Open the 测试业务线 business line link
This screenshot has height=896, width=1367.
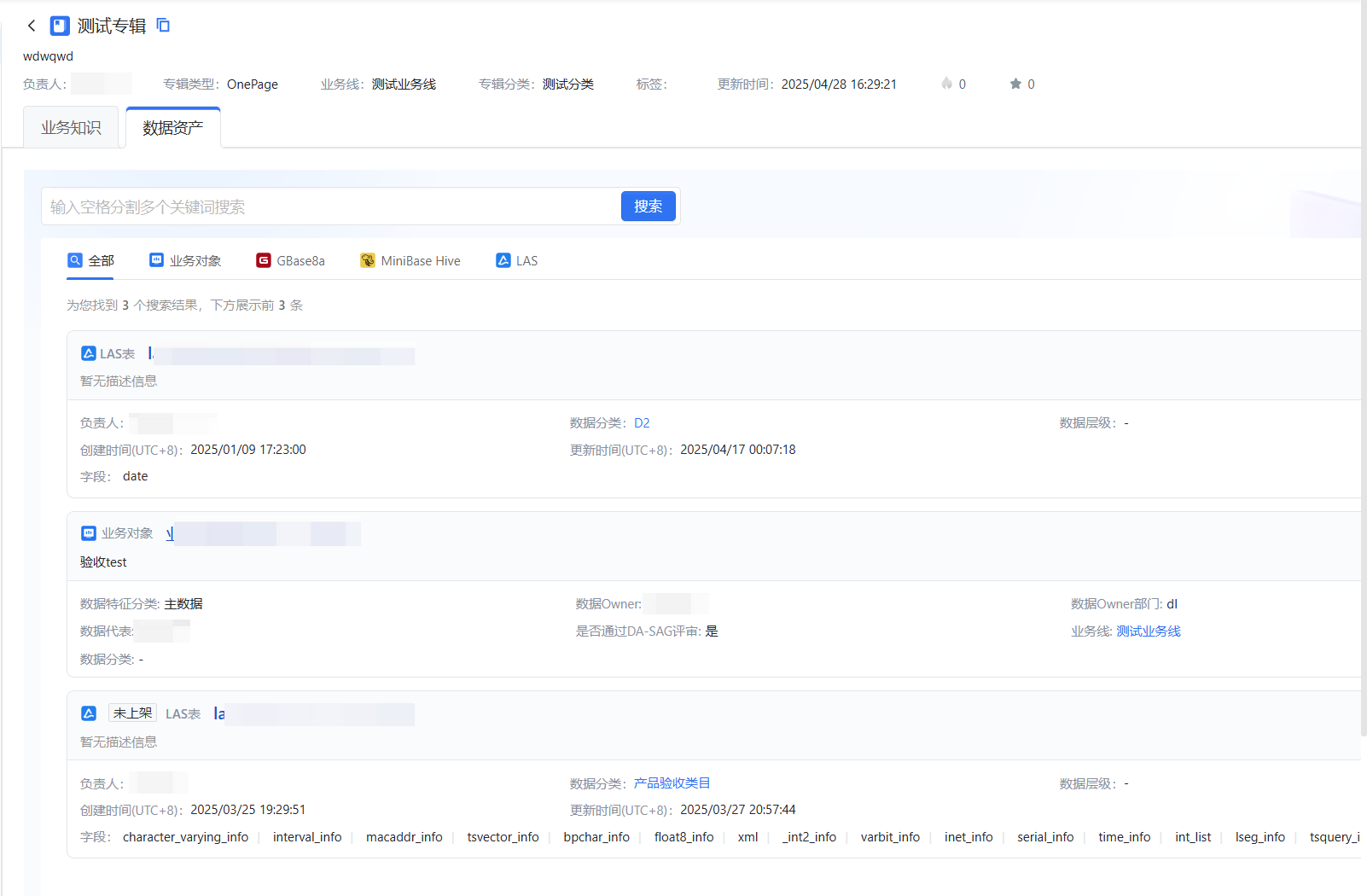pos(1148,631)
